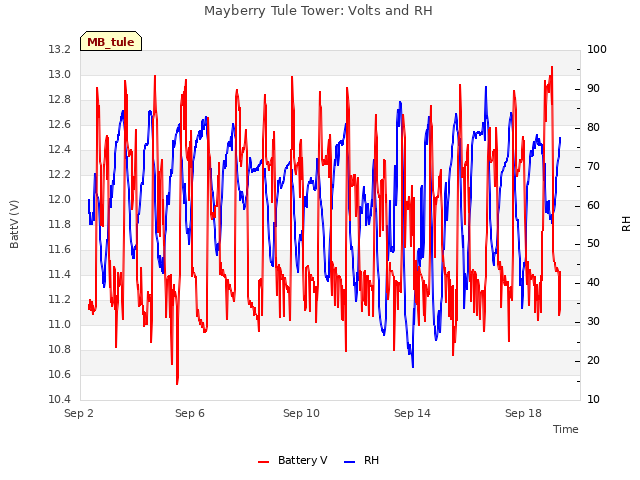Click the 10.4 voltage tick label
The height and width of the screenshot is (480, 640).
click(x=60, y=400)
